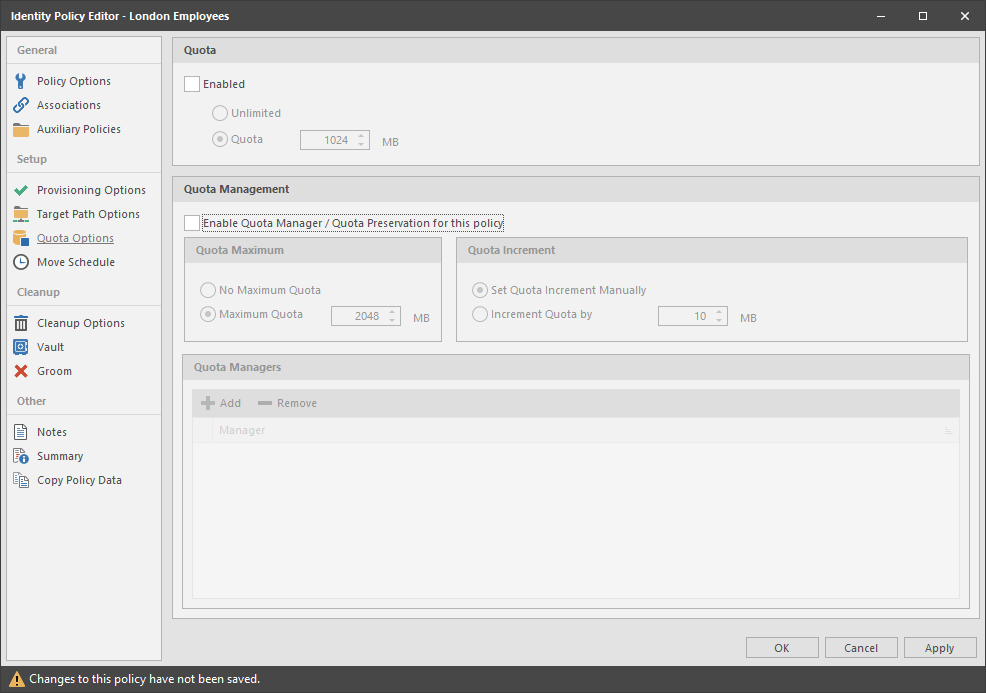Increase the increment quota value 10
The image size is (986, 693).
(x=719, y=311)
